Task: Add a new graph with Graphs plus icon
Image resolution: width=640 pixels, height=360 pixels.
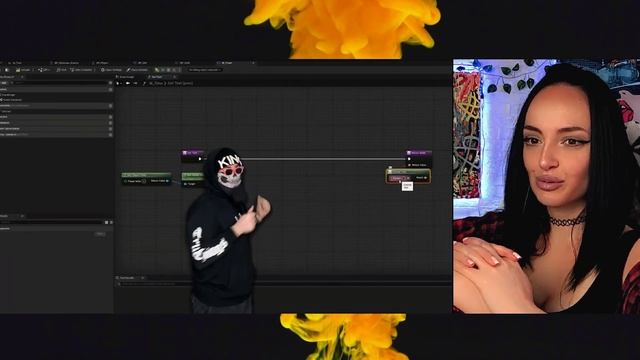Action: coord(110,89)
